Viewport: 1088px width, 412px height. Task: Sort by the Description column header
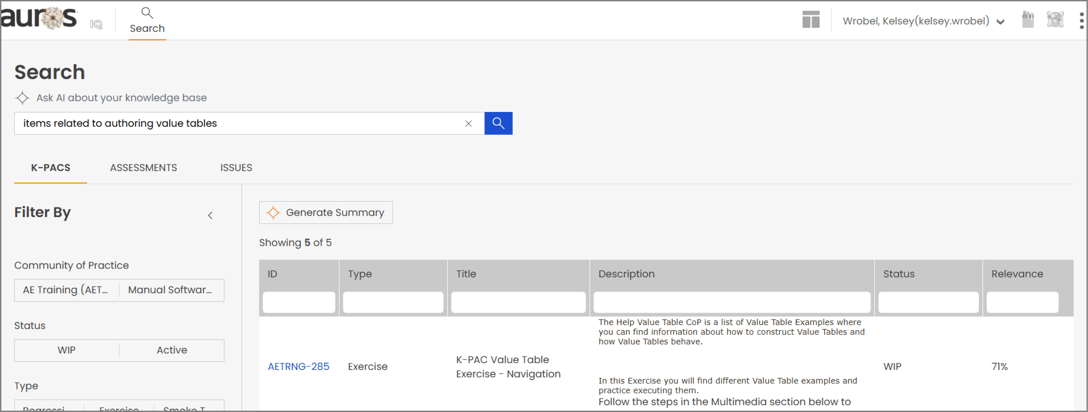[627, 274]
